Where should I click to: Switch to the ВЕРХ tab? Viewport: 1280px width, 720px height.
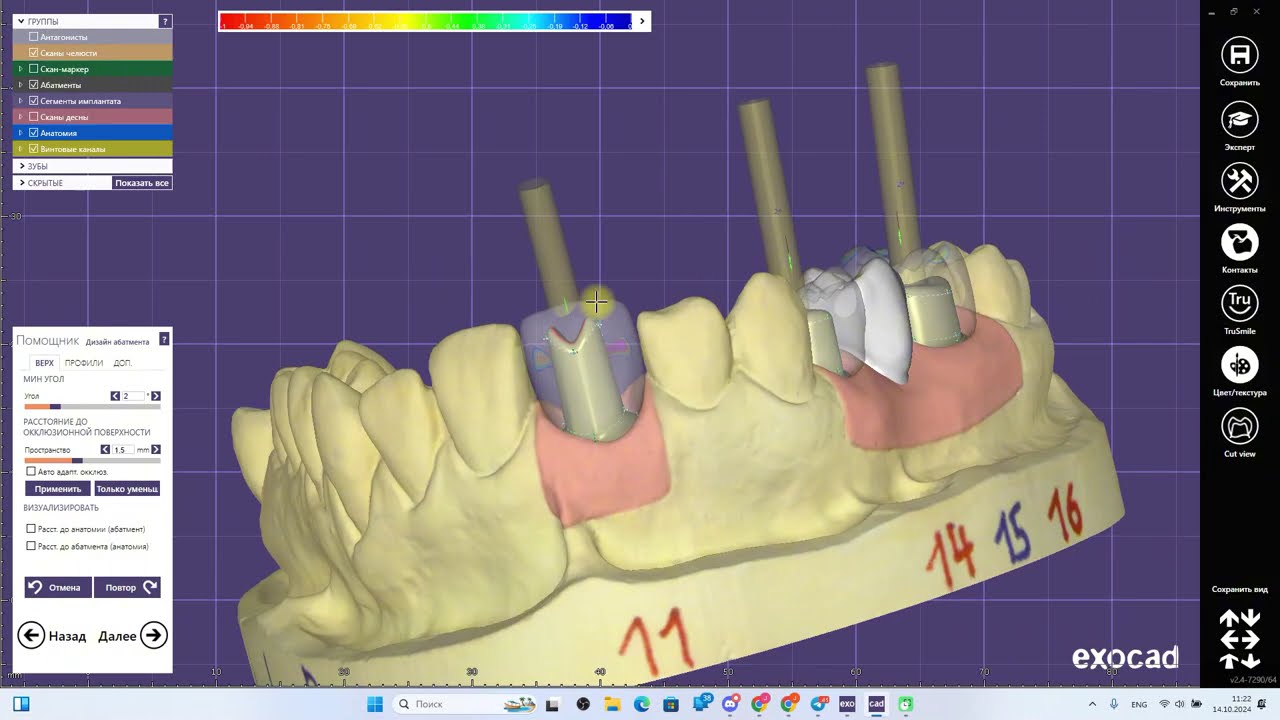click(x=44, y=363)
